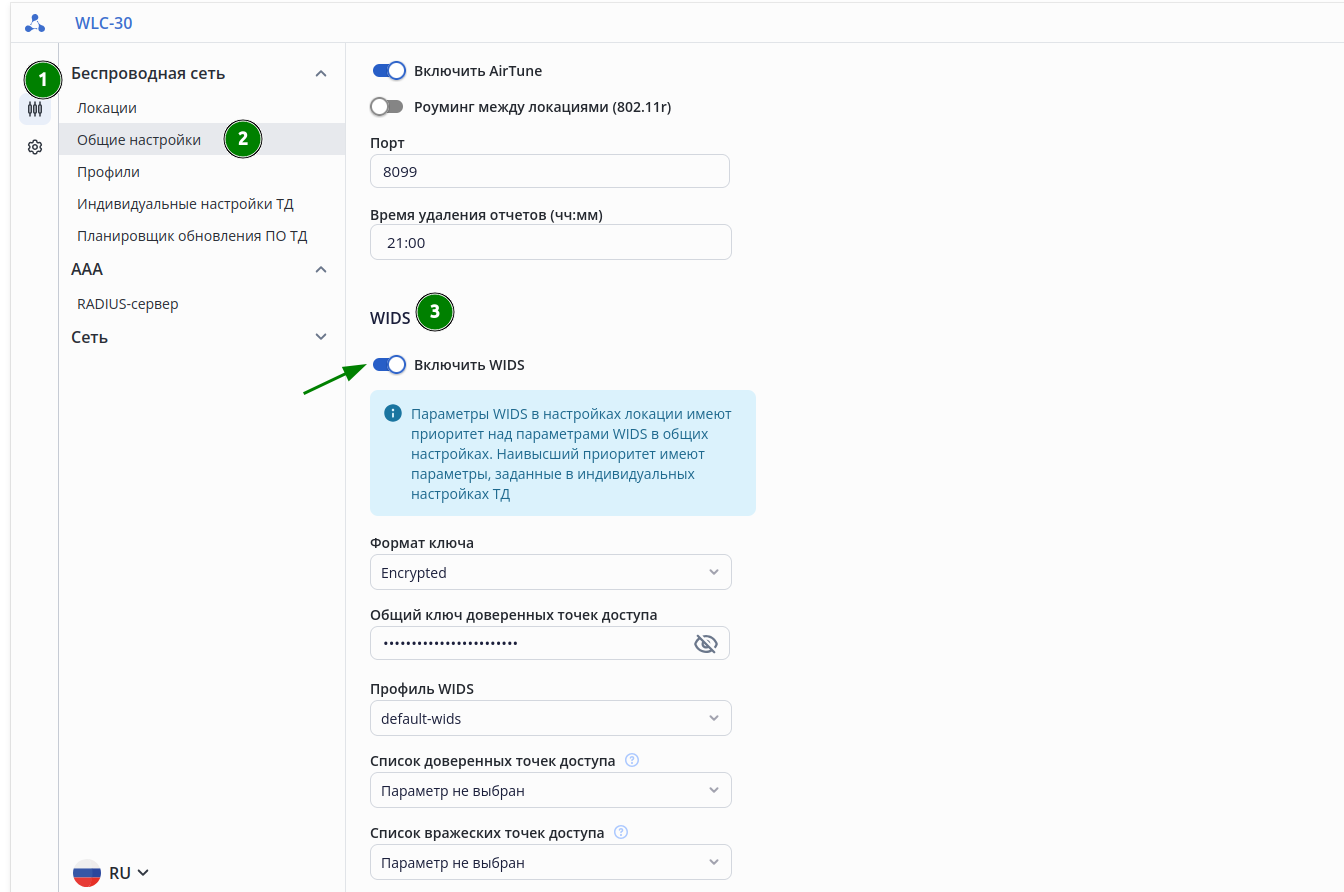Click the info icon in WIDS notice

[393, 413]
